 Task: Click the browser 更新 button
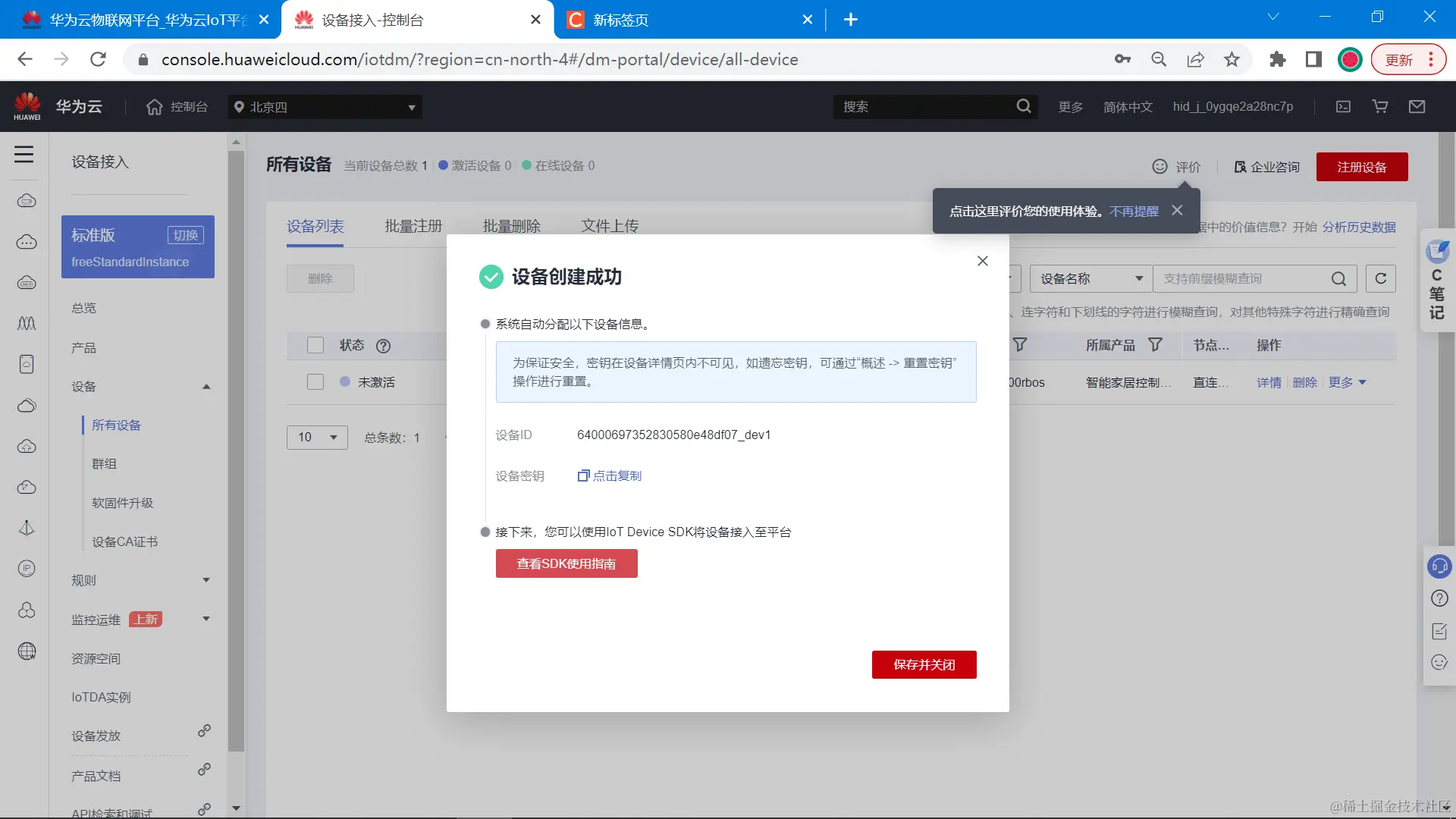coord(1408,59)
